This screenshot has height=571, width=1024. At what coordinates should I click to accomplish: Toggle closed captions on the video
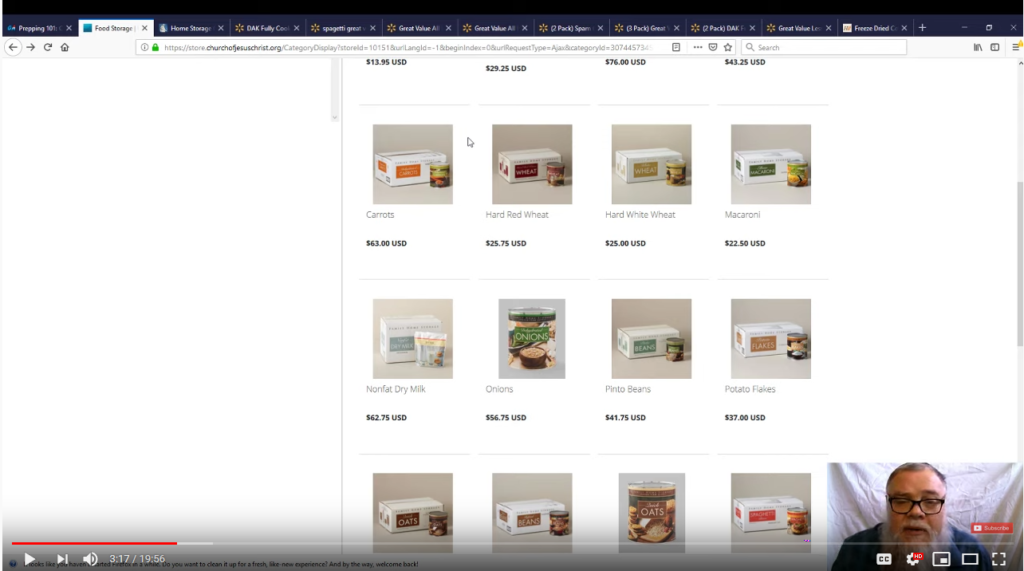(x=884, y=559)
